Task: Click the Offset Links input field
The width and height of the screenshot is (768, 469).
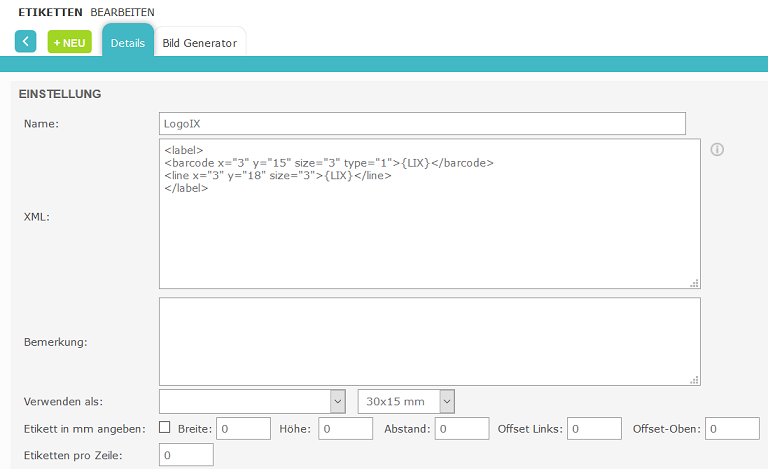Action: [594, 429]
